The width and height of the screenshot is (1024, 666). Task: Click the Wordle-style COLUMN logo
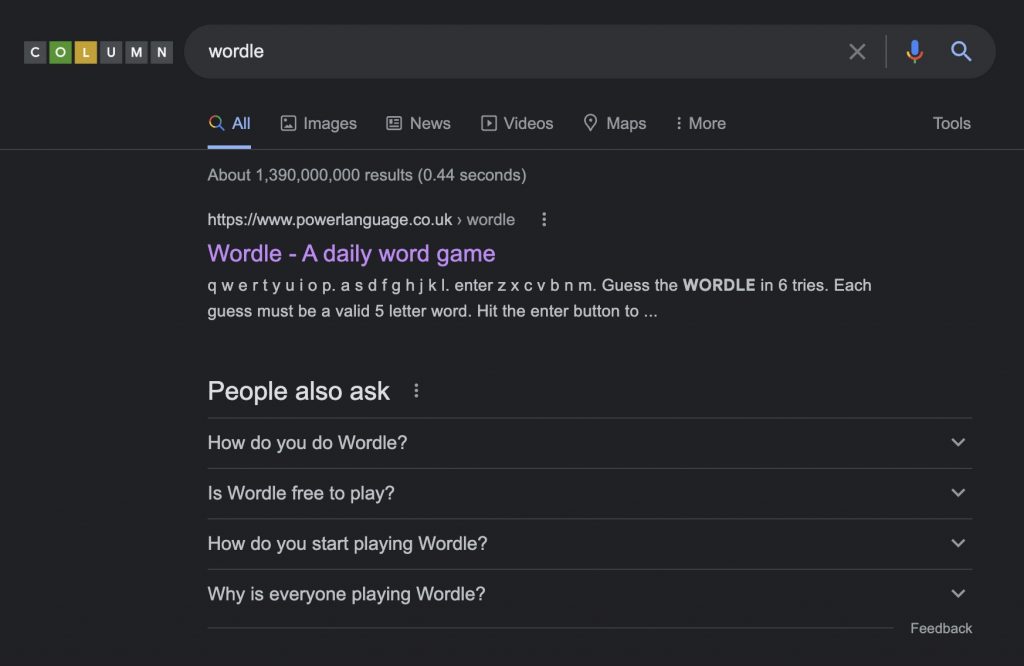pos(98,52)
